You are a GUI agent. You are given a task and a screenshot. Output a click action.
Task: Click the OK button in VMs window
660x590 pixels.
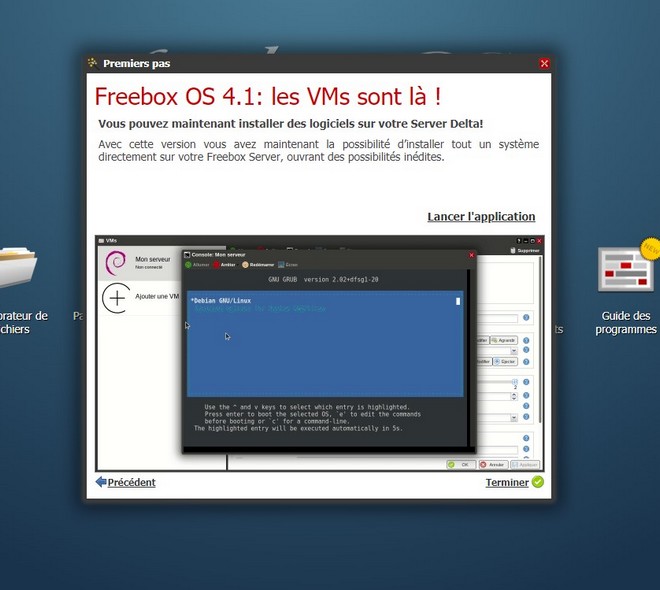pyautogui.click(x=460, y=465)
